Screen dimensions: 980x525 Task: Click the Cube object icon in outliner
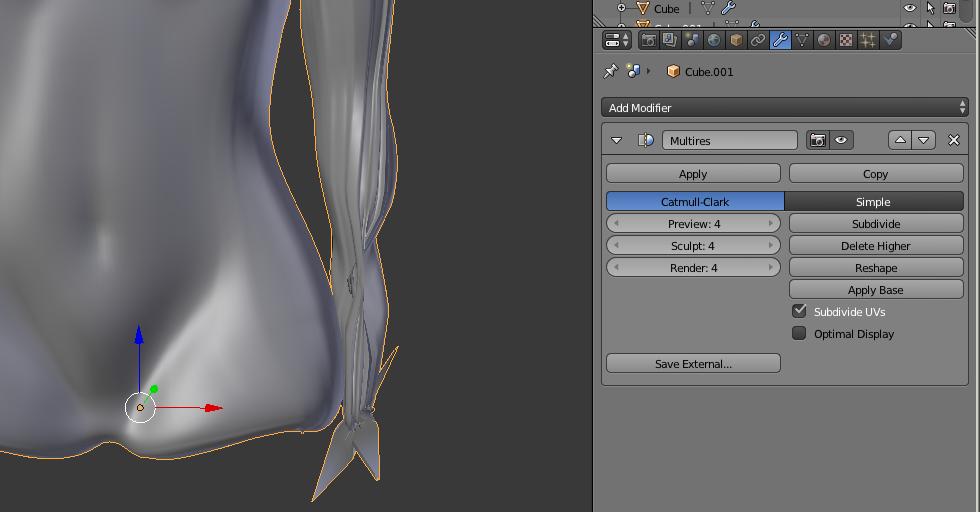642,8
